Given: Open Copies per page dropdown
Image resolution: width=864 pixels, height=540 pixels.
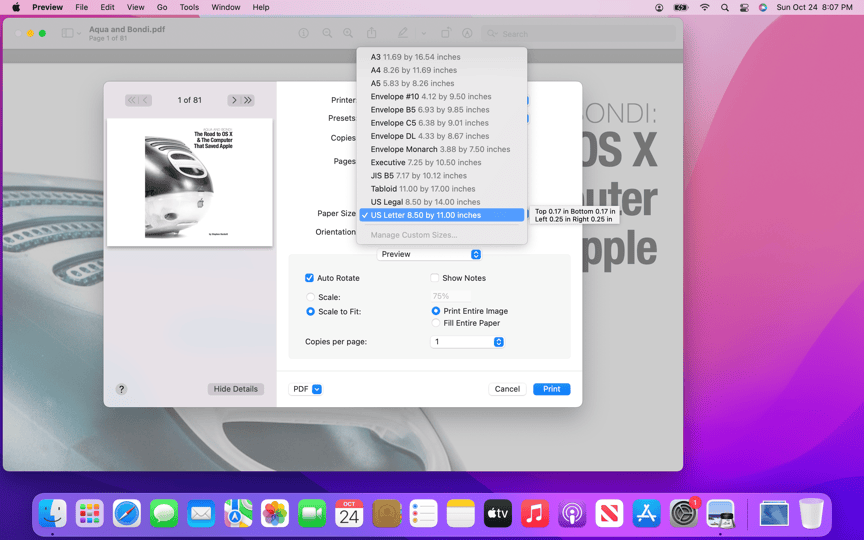Looking at the screenshot, I should coord(467,342).
